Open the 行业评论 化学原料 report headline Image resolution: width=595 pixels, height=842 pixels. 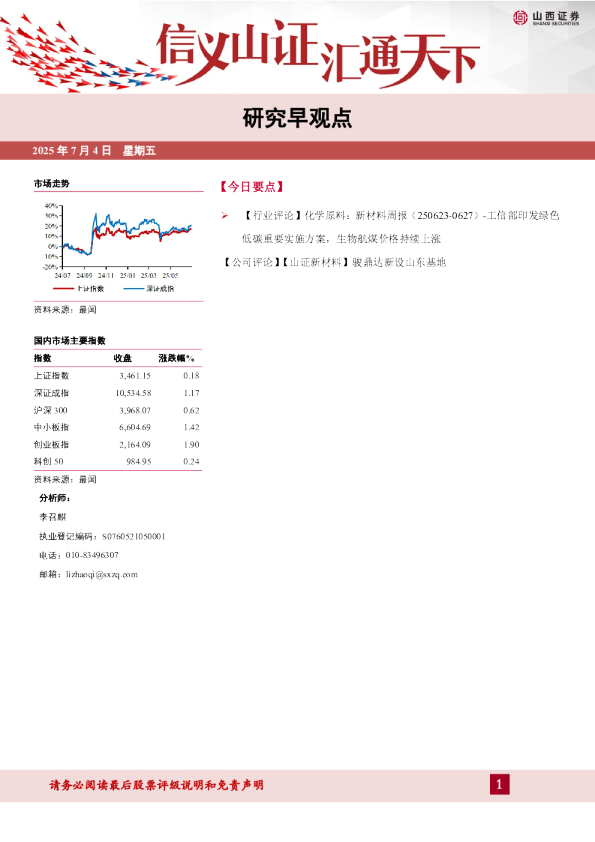[x=401, y=227]
